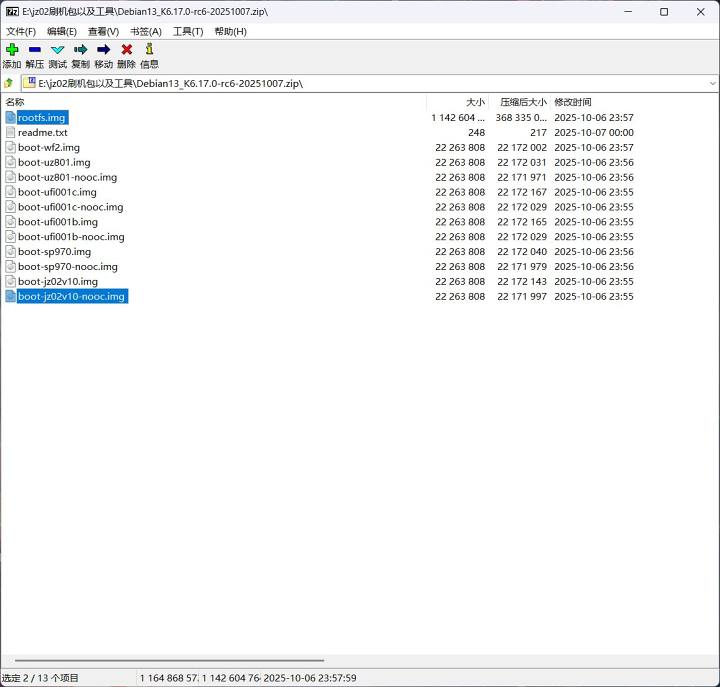Select the file name boot-jz02v10.img

click(x=58, y=282)
